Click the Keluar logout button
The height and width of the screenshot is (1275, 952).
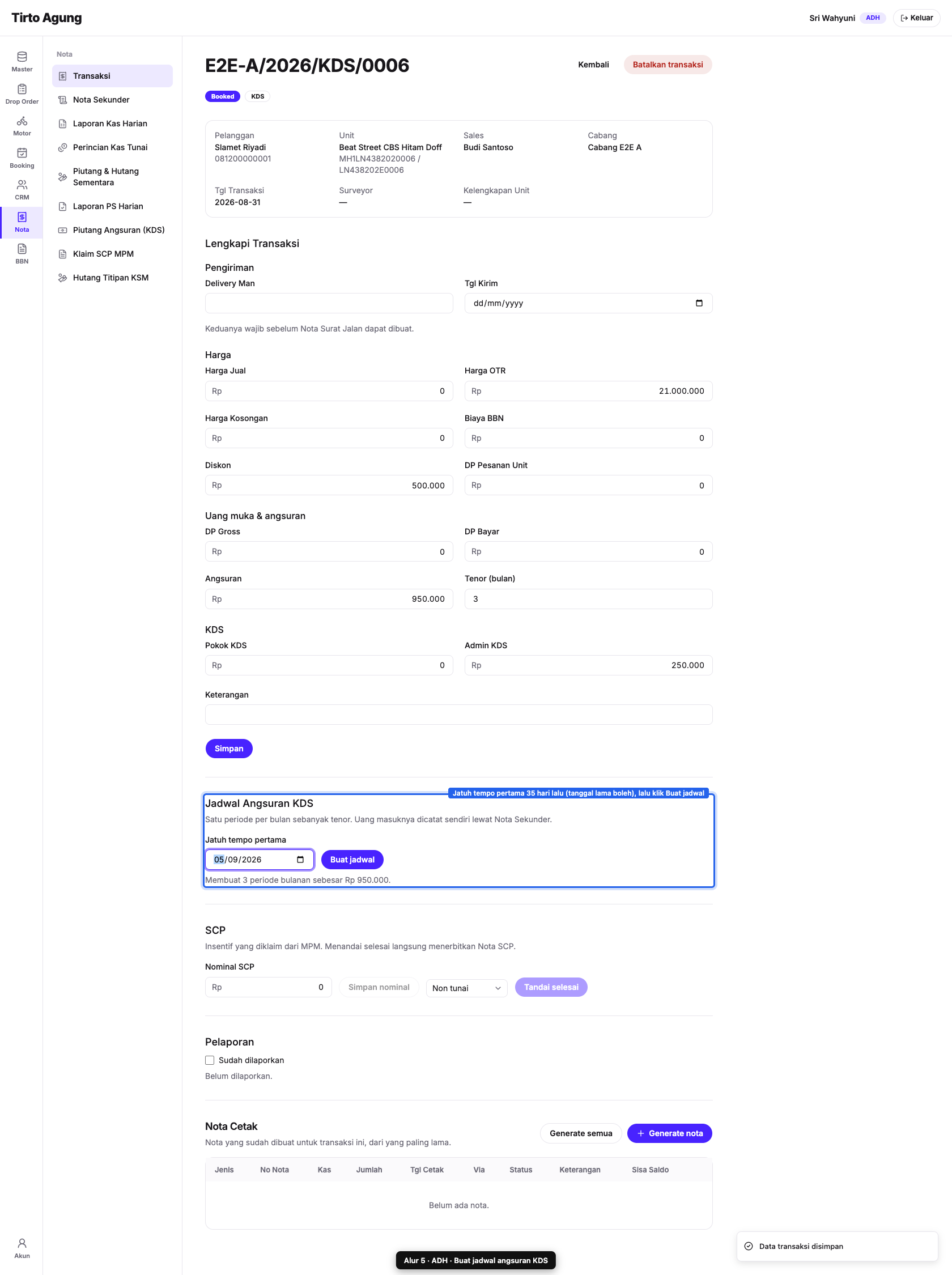pyautogui.click(x=916, y=18)
